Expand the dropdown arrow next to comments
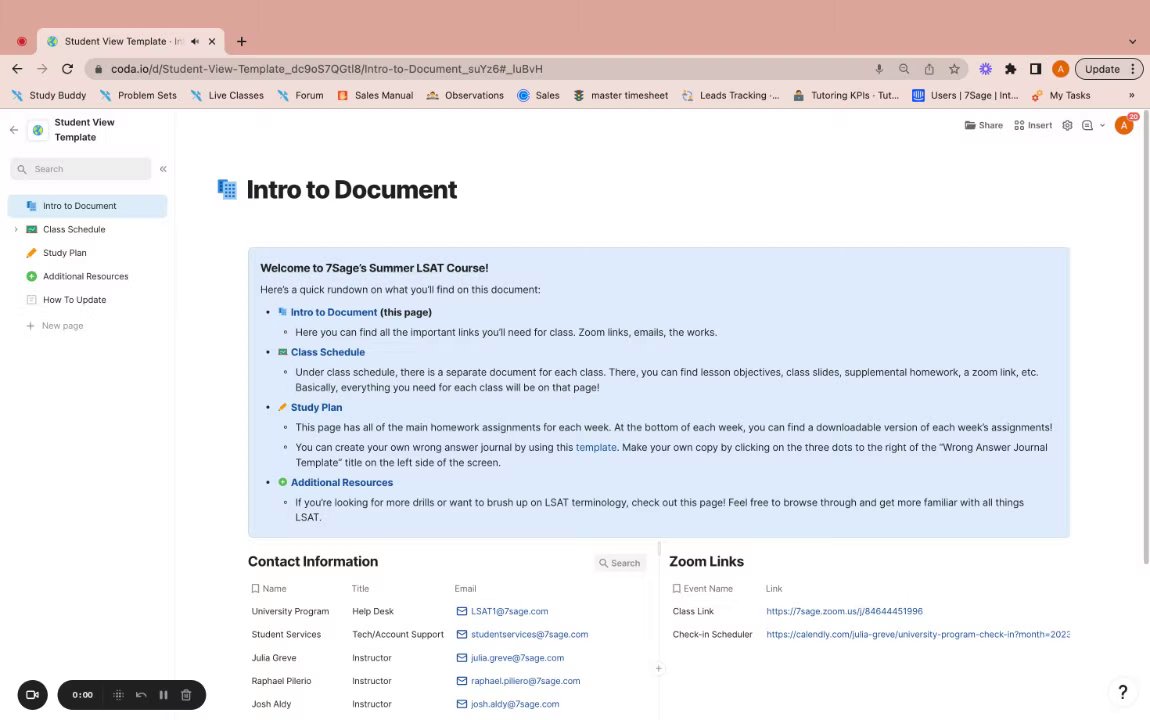1150x720 pixels. [x=1102, y=125]
